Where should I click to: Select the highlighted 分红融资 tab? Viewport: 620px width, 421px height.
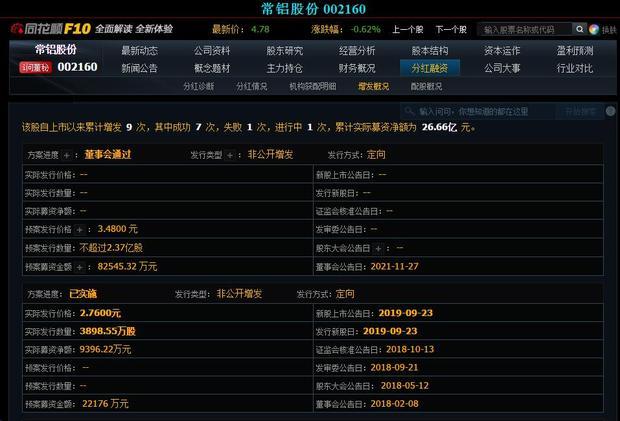point(430,68)
